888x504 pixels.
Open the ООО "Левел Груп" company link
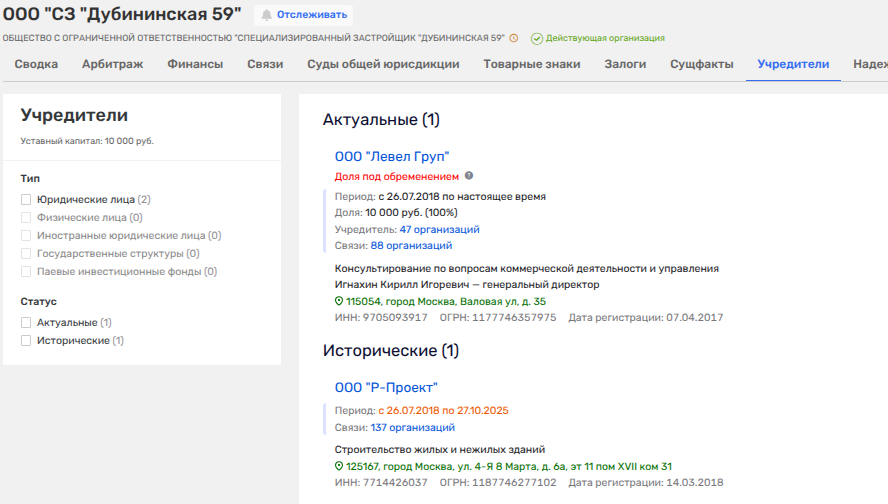(392, 156)
